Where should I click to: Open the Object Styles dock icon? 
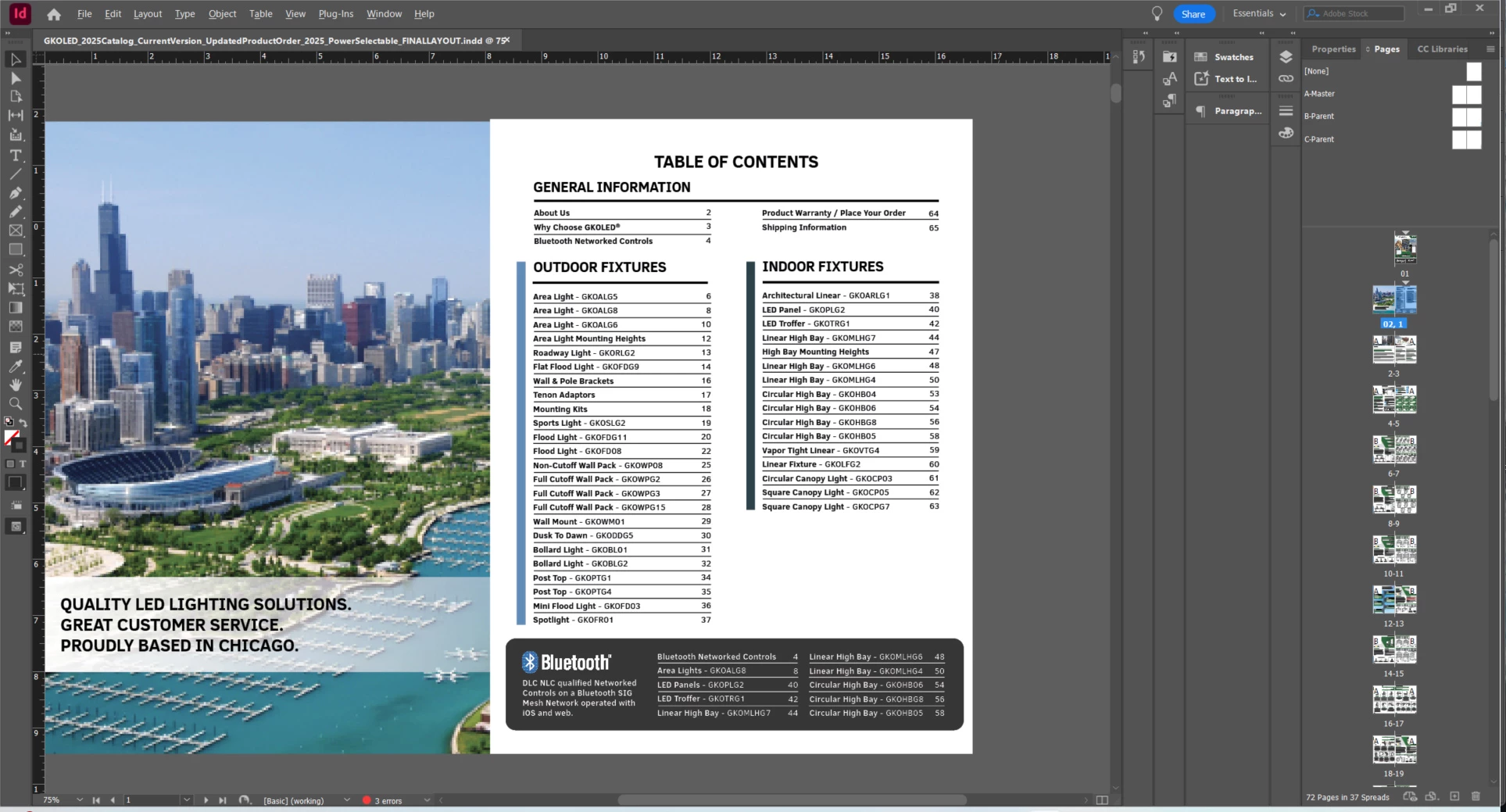1170,101
